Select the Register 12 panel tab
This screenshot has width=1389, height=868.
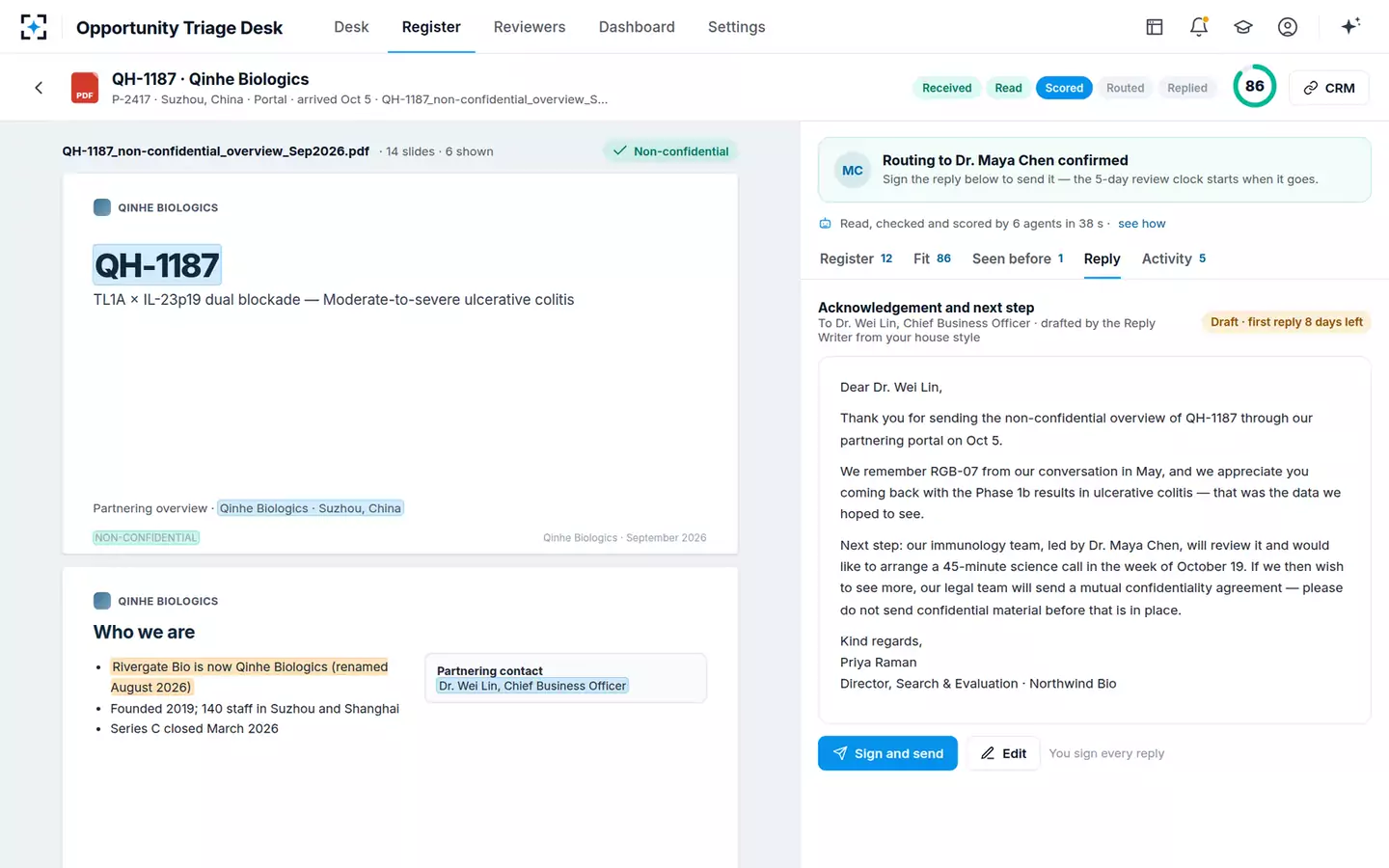point(856,258)
